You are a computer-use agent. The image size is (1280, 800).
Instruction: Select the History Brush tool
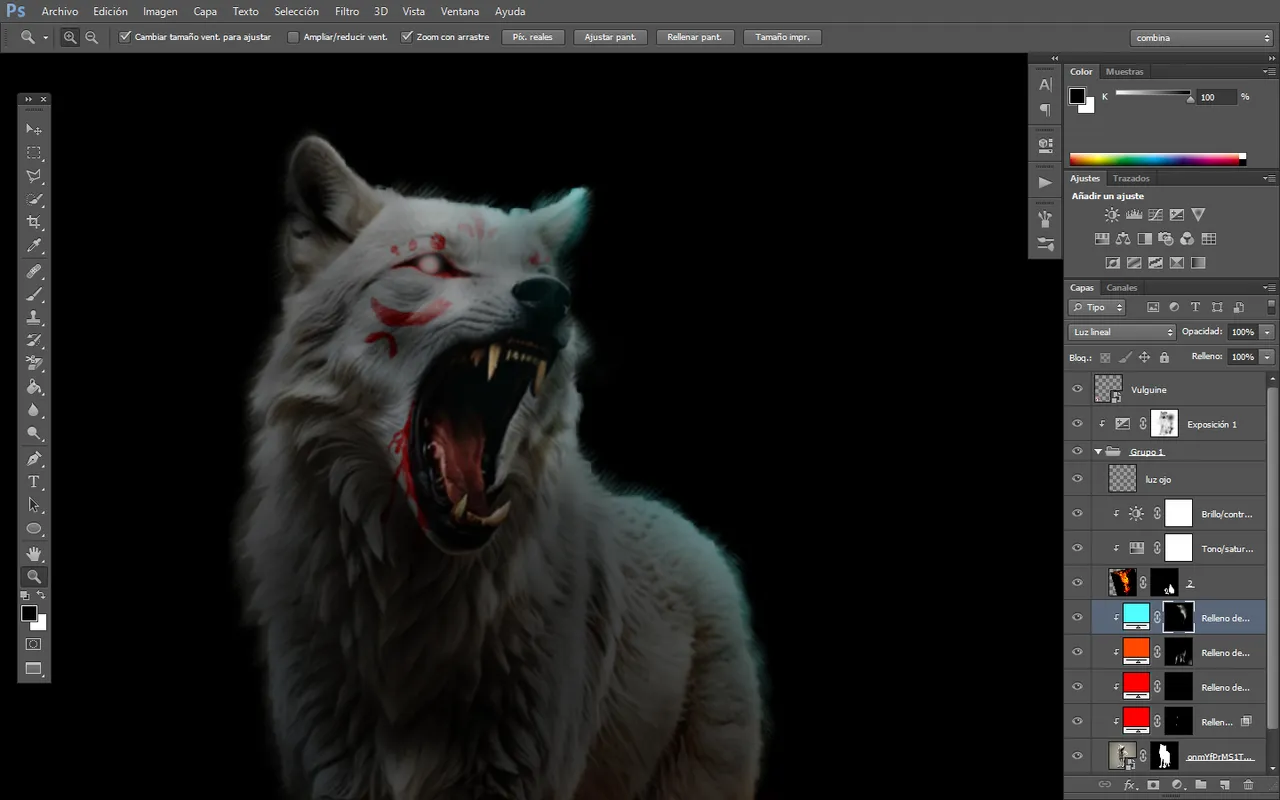[34, 341]
